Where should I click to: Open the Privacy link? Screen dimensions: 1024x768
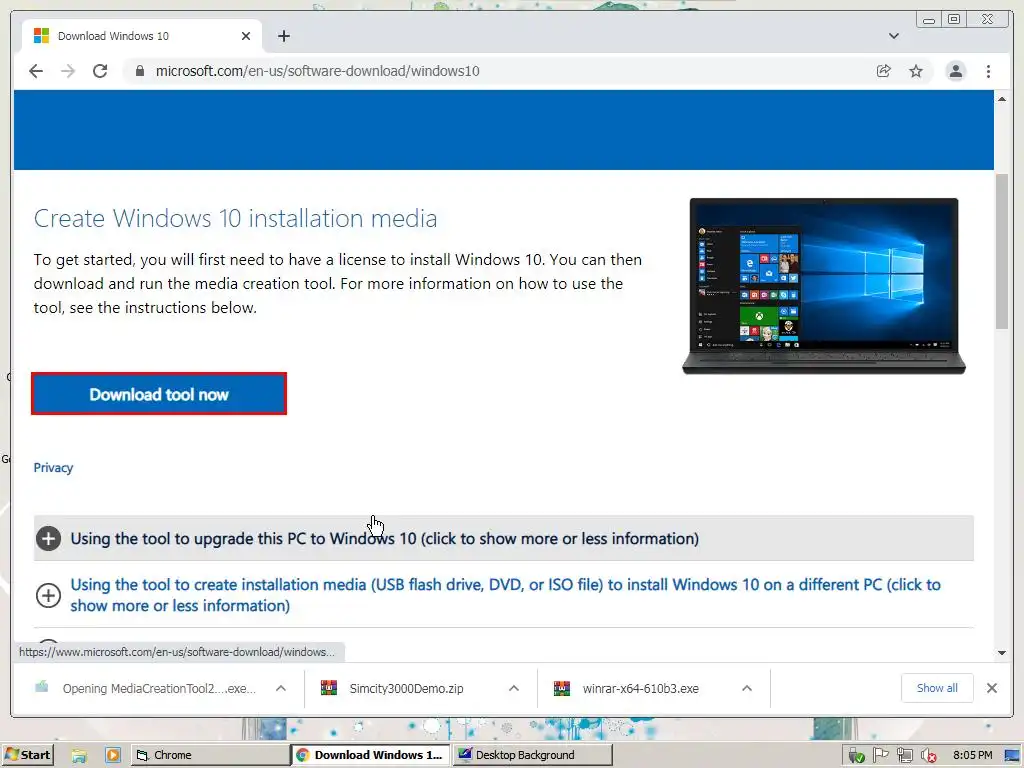pyautogui.click(x=54, y=468)
